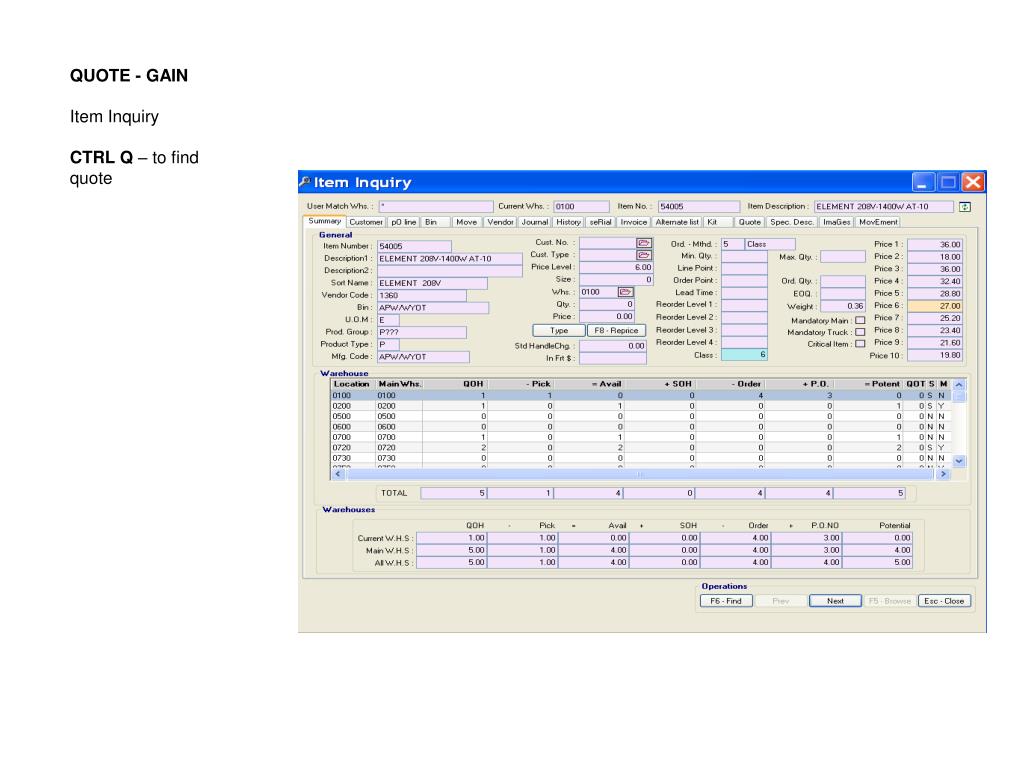Click the Item No. field at top
The image size is (1024, 768).
click(699, 206)
